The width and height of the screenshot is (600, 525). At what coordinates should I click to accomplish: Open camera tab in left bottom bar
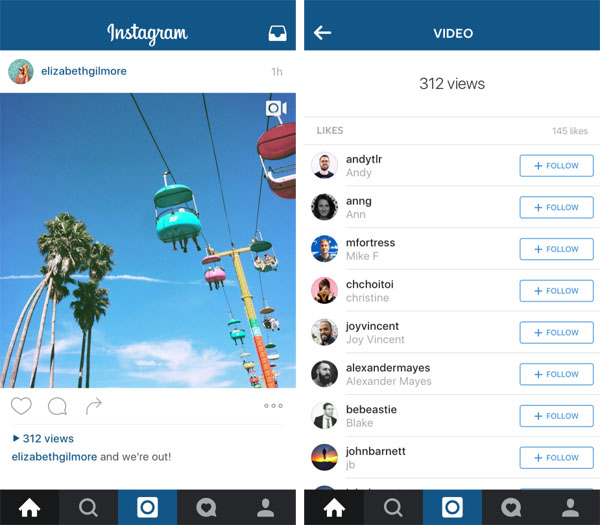147,508
